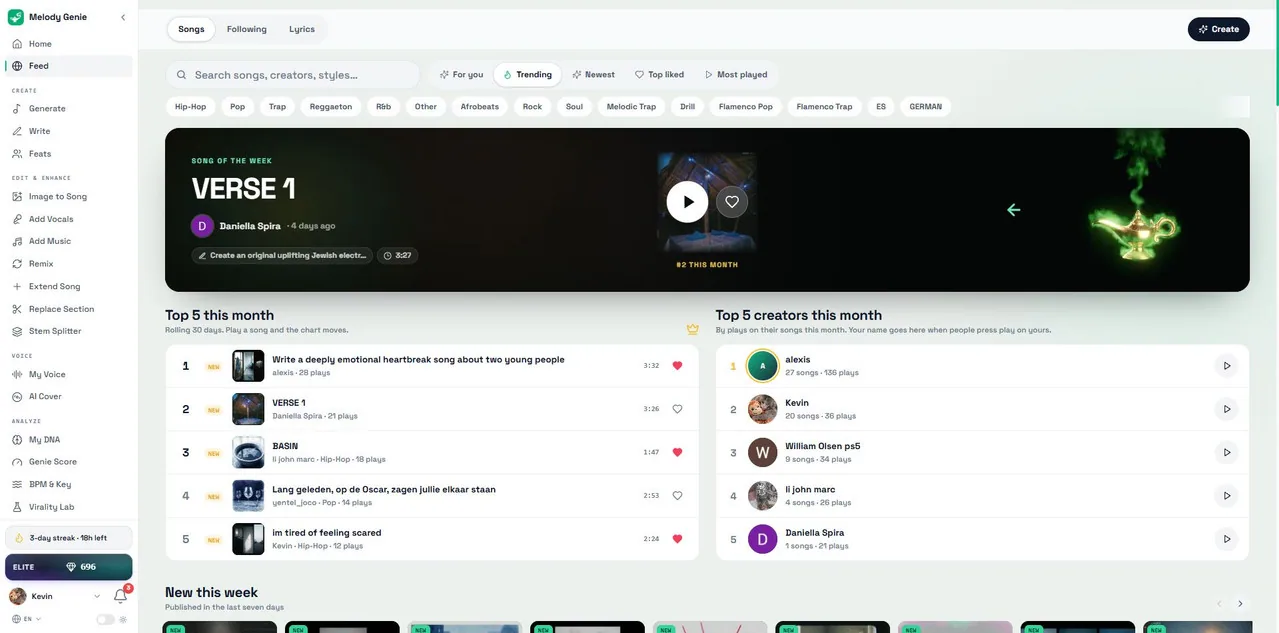Image resolution: width=1279 pixels, height=633 pixels.
Task: Open My Voice in the sidebar
Action: pos(69,374)
